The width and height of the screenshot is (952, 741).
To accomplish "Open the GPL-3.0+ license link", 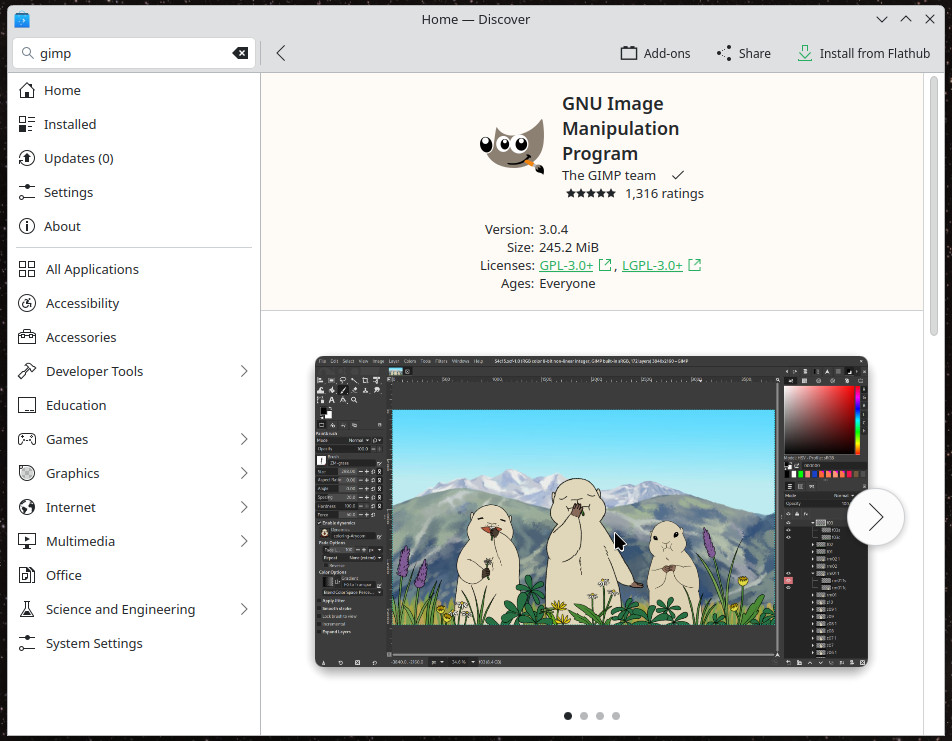I will click(x=566, y=265).
